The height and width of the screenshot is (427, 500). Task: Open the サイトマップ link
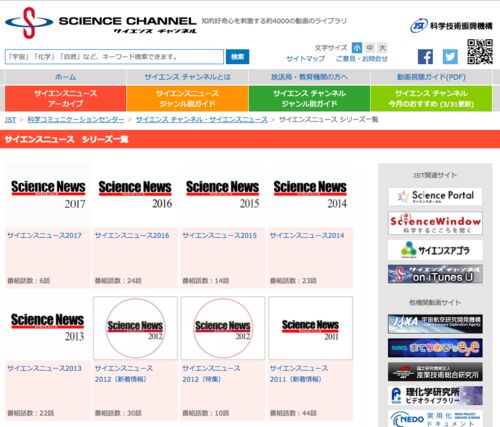coord(306,59)
